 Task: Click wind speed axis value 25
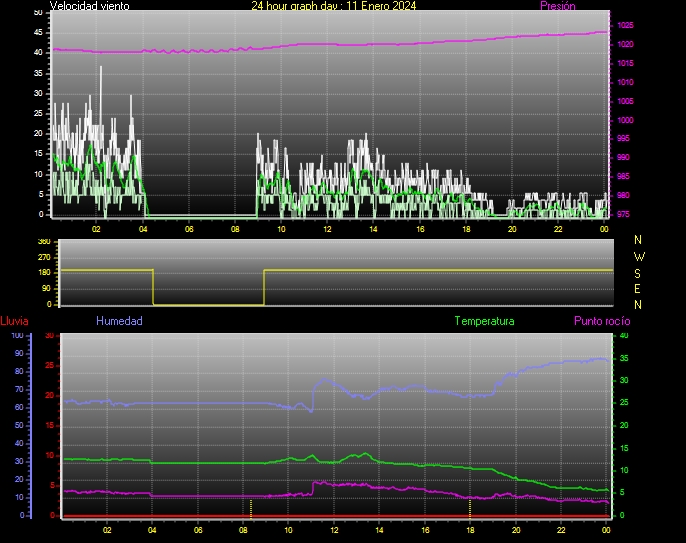38,113
